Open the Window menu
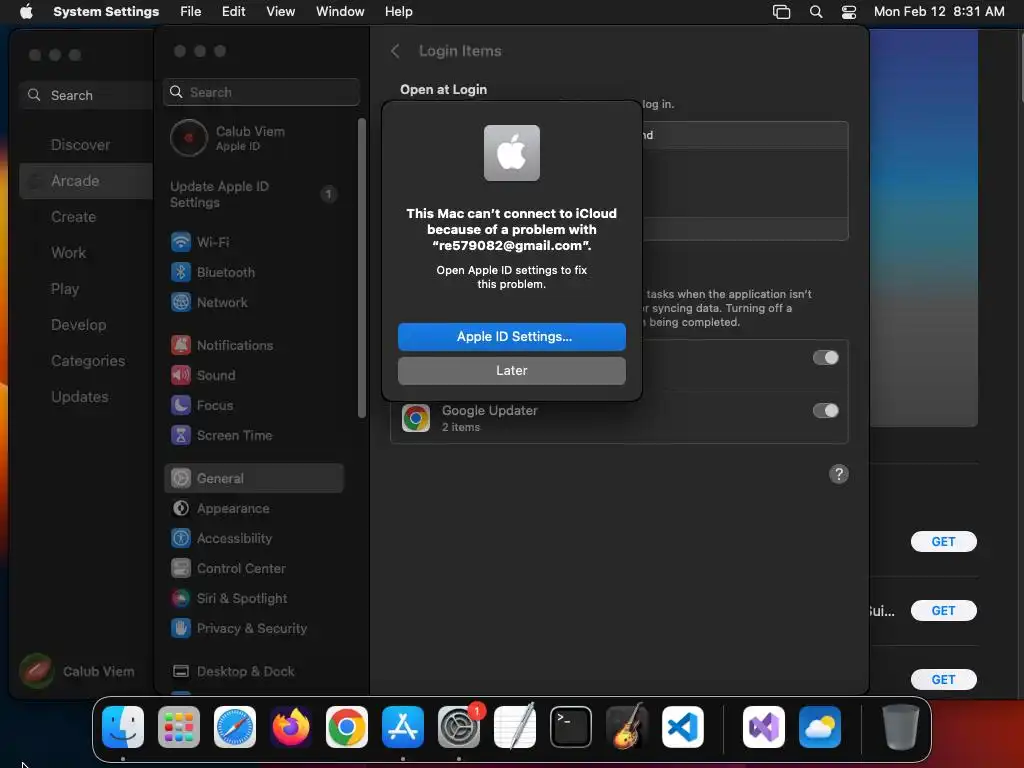Screen dimensions: 1024x768 point(340,12)
